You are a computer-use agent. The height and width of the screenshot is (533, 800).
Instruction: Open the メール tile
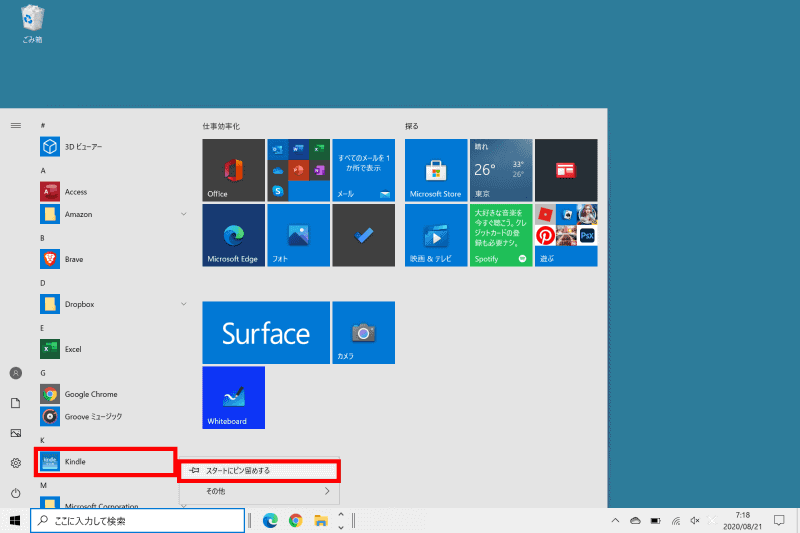[363, 170]
